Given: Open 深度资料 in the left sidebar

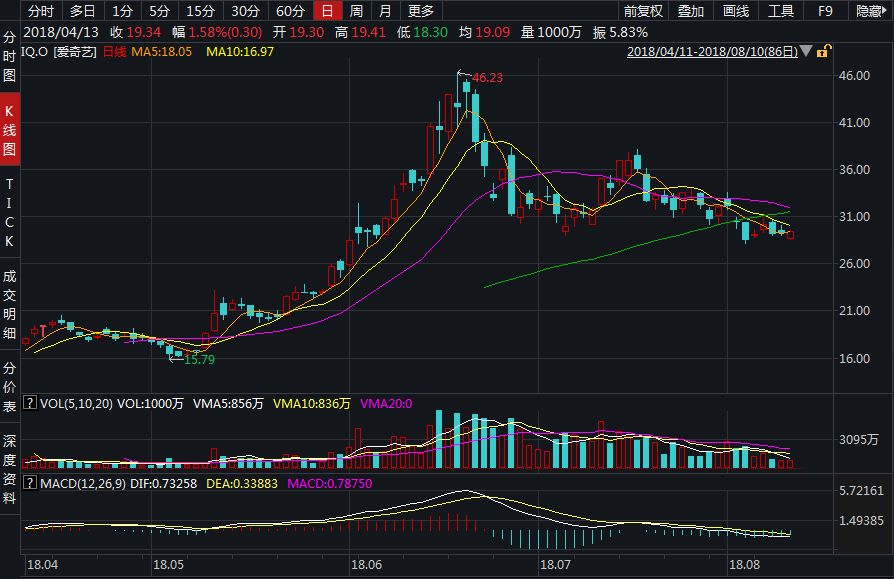Looking at the screenshot, I should pyautogui.click(x=9, y=469).
